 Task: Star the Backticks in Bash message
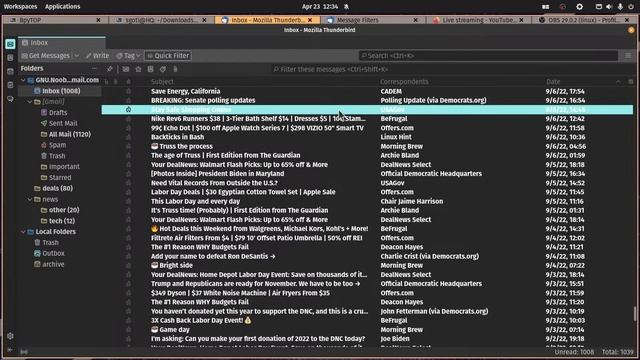pos(128,137)
